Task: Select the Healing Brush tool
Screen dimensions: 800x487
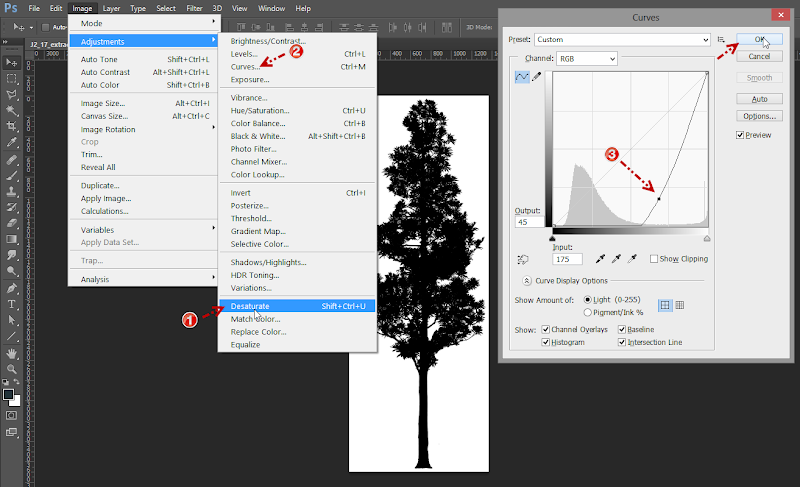Action: click(11, 160)
